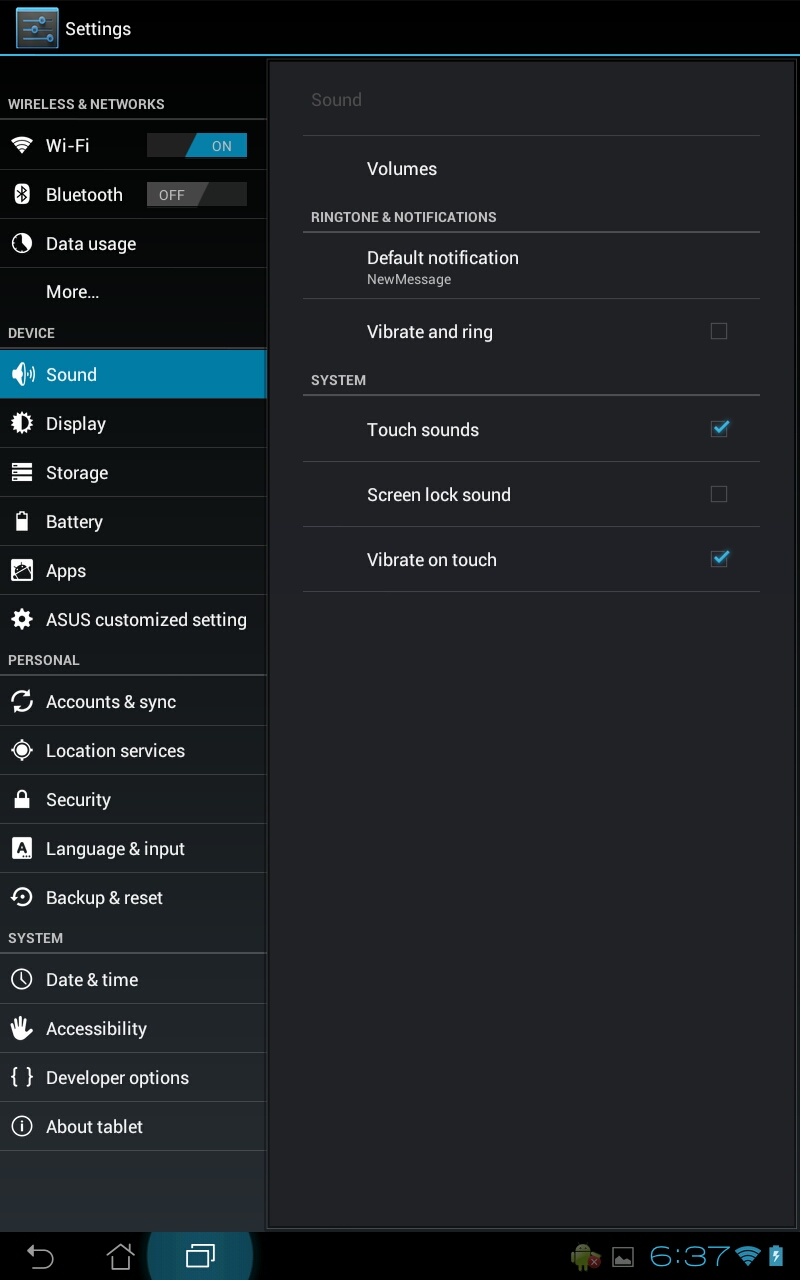Screen dimensions: 800x1280
Task: Turn off the Wi-Fi switch
Action: click(x=197, y=146)
